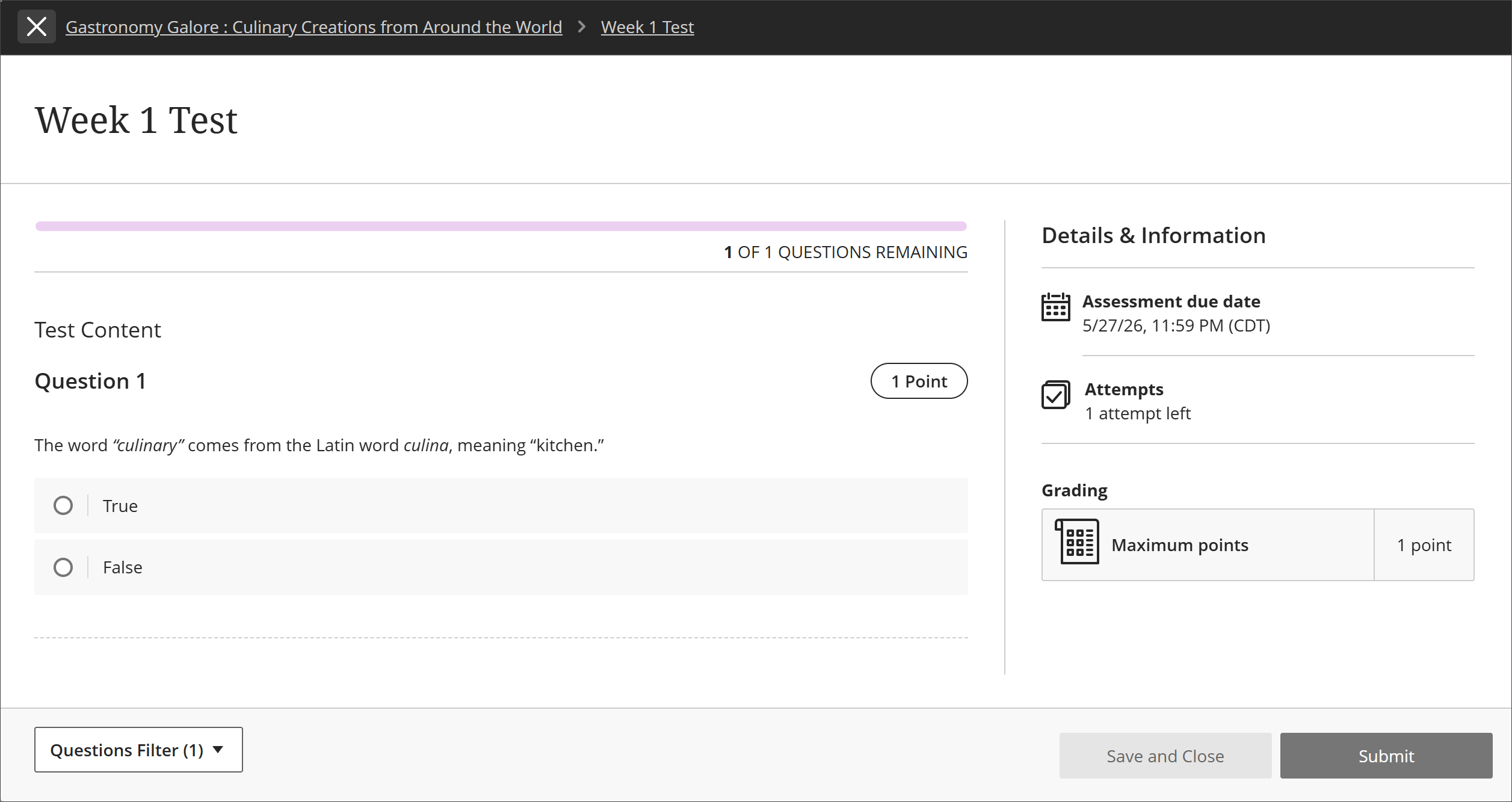This screenshot has height=802, width=1512.
Task: Open Gastronomy Galore course breadcrumb link
Action: tap(313, 27)
